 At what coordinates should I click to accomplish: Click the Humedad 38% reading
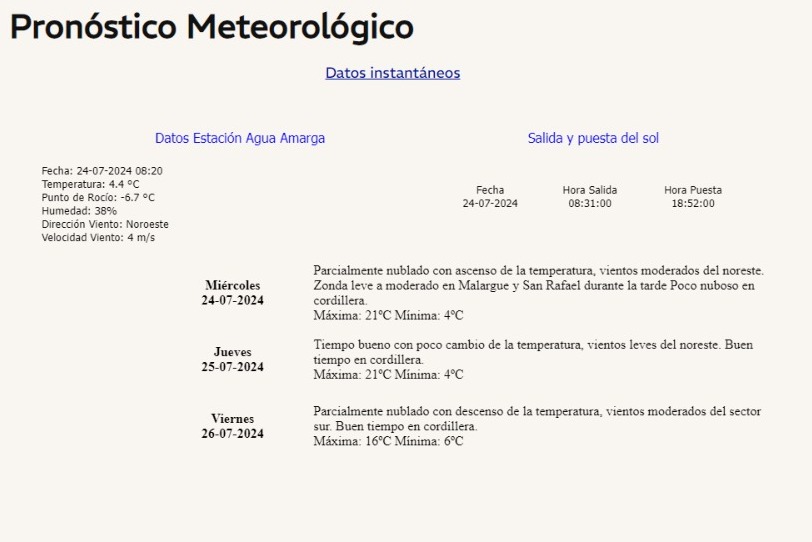coord(79,211)
